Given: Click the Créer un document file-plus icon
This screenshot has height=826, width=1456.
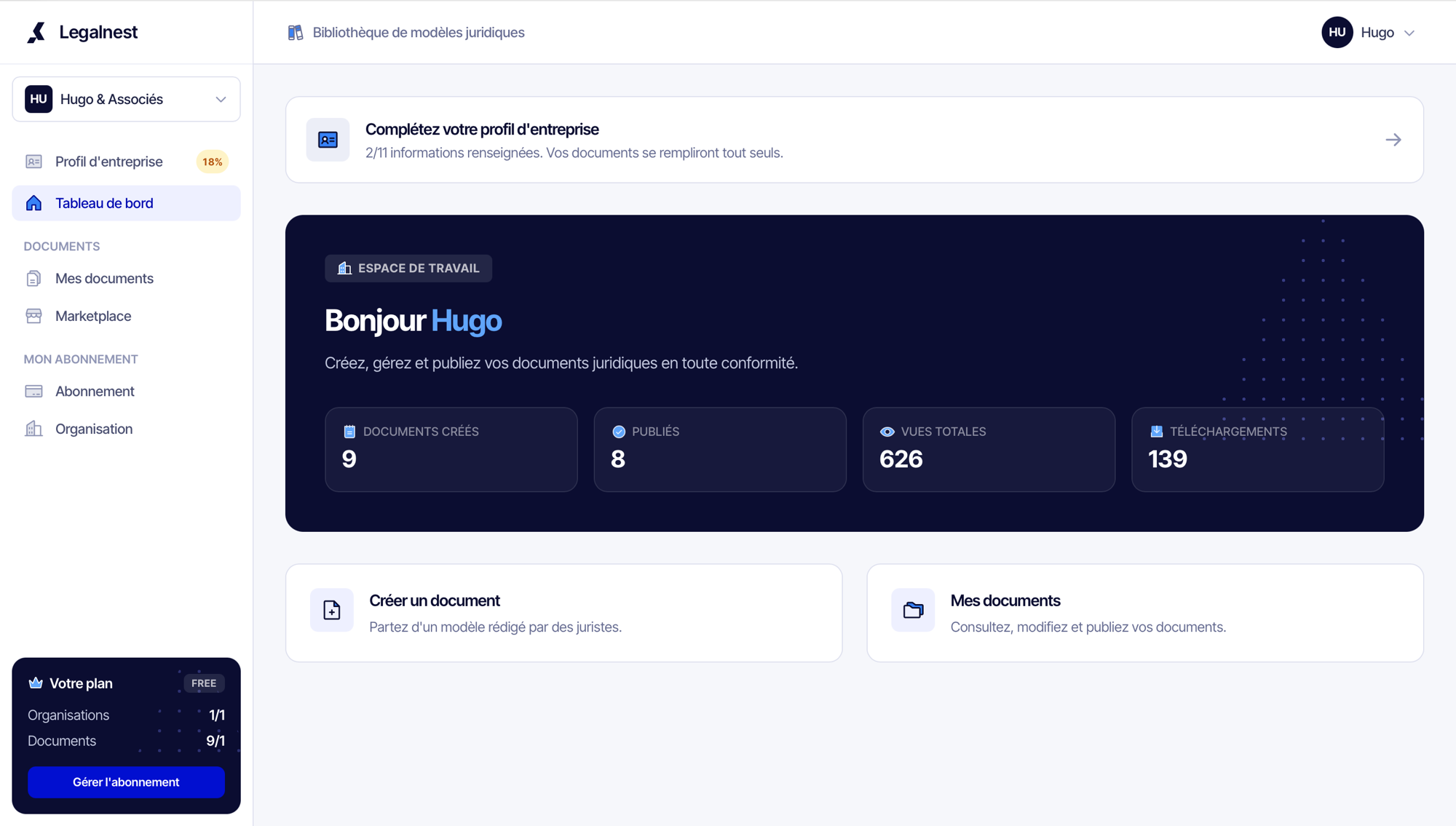Looking at the screenshot, I should [332, 610].
